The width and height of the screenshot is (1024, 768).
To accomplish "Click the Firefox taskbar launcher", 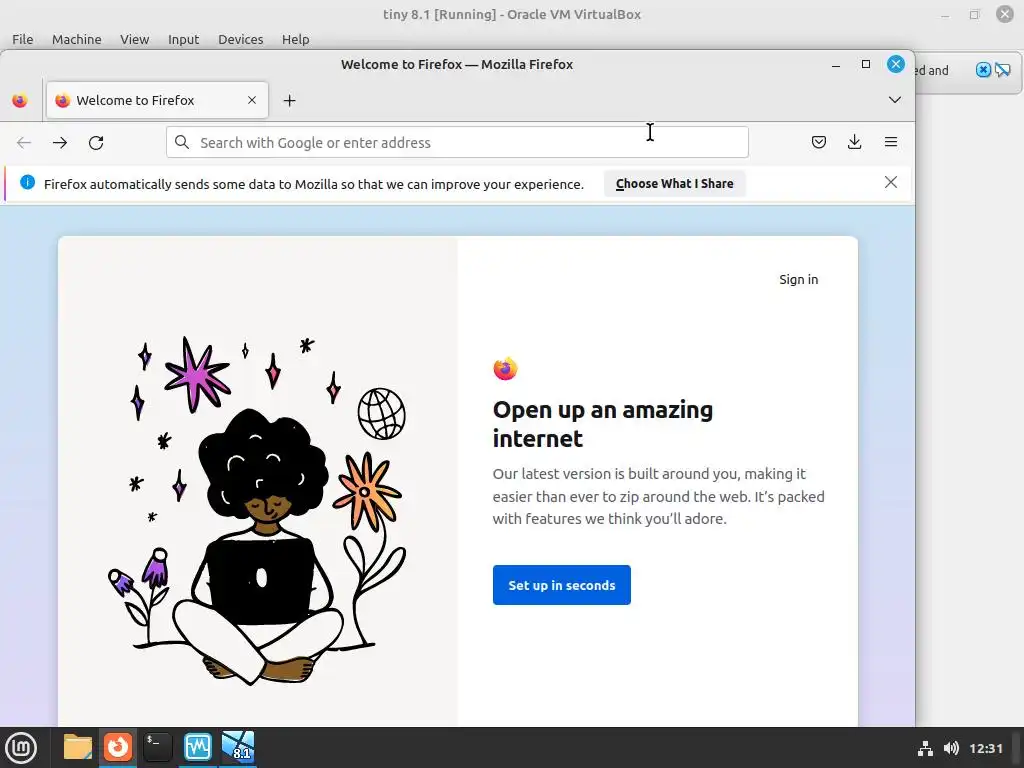I will click(118, 747).
